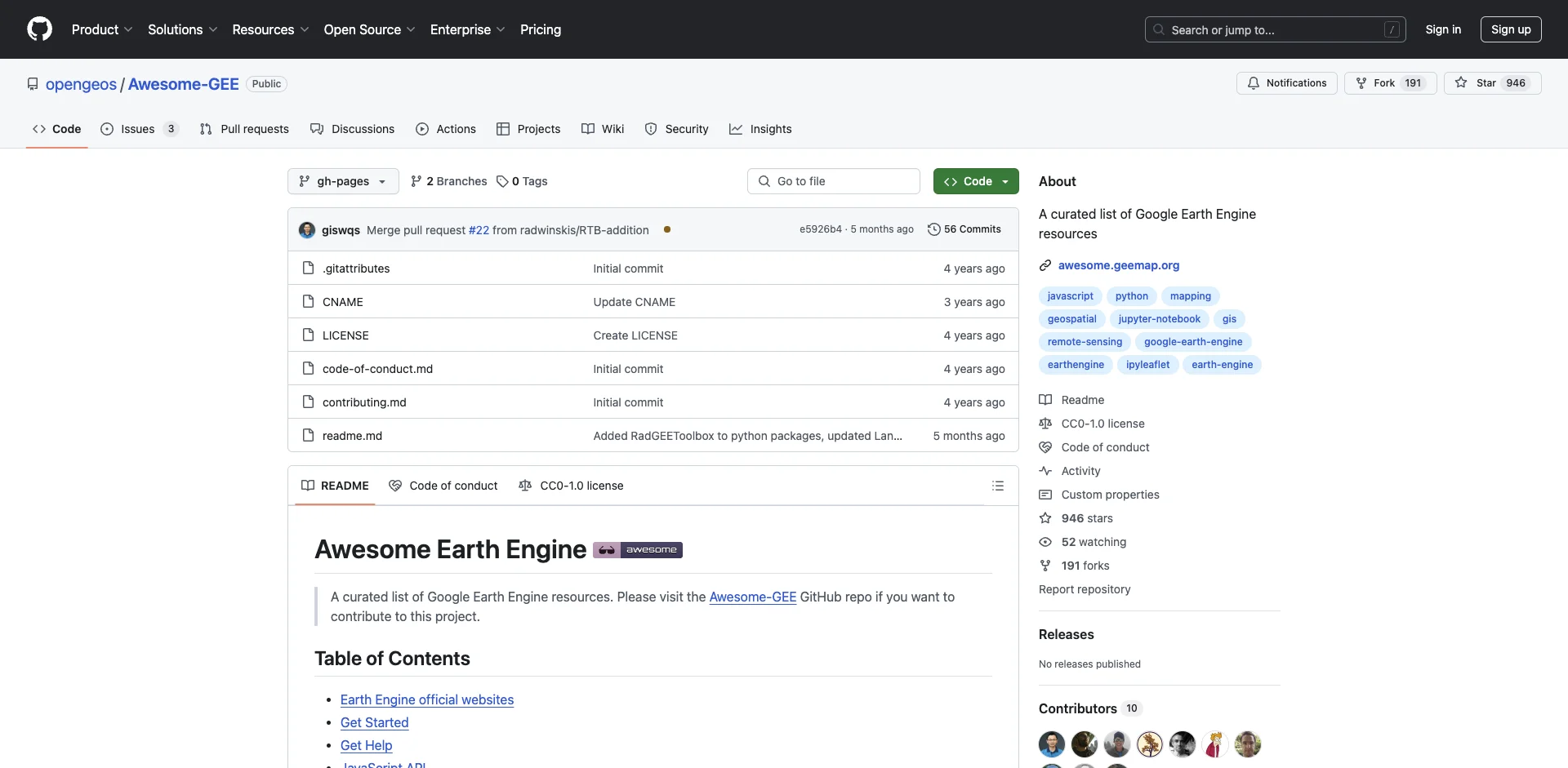The image size is (1568, 768).
Task: Click the opengeos owner link
Action: 81,84
